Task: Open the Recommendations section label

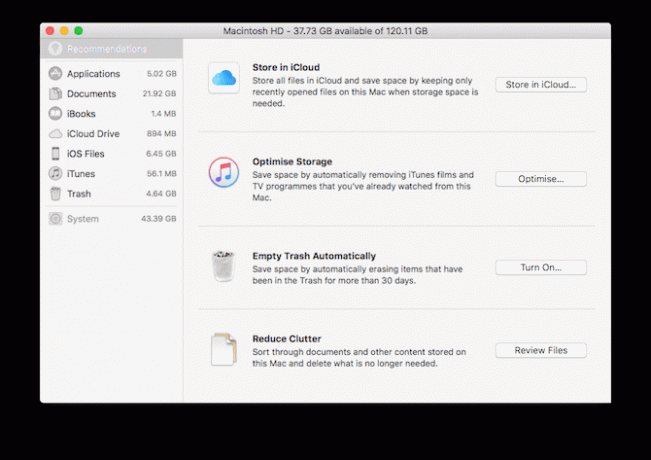Action: [107, 49]
